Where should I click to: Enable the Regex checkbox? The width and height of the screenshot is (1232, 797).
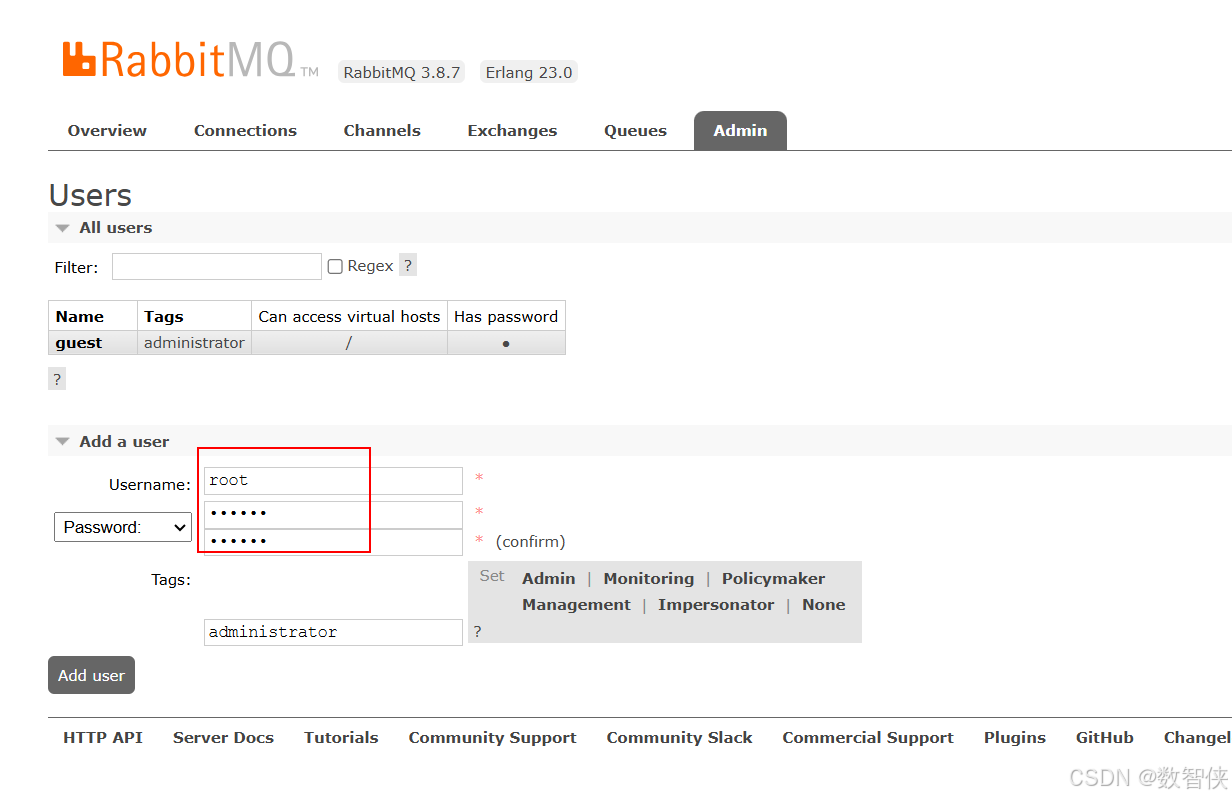click(335, 266)
